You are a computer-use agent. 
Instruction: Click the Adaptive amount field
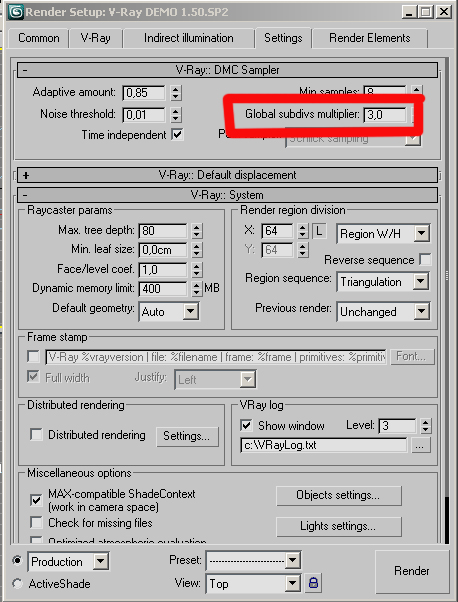click(x=144, y=93)
